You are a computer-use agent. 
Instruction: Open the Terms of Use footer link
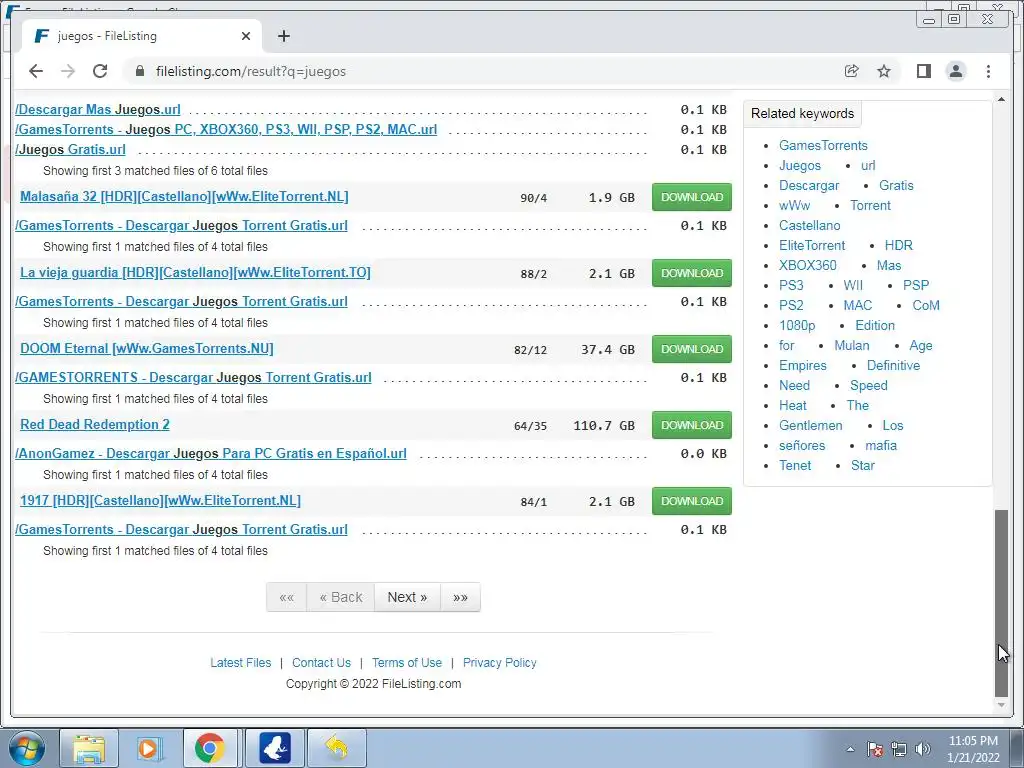point(407,663)
